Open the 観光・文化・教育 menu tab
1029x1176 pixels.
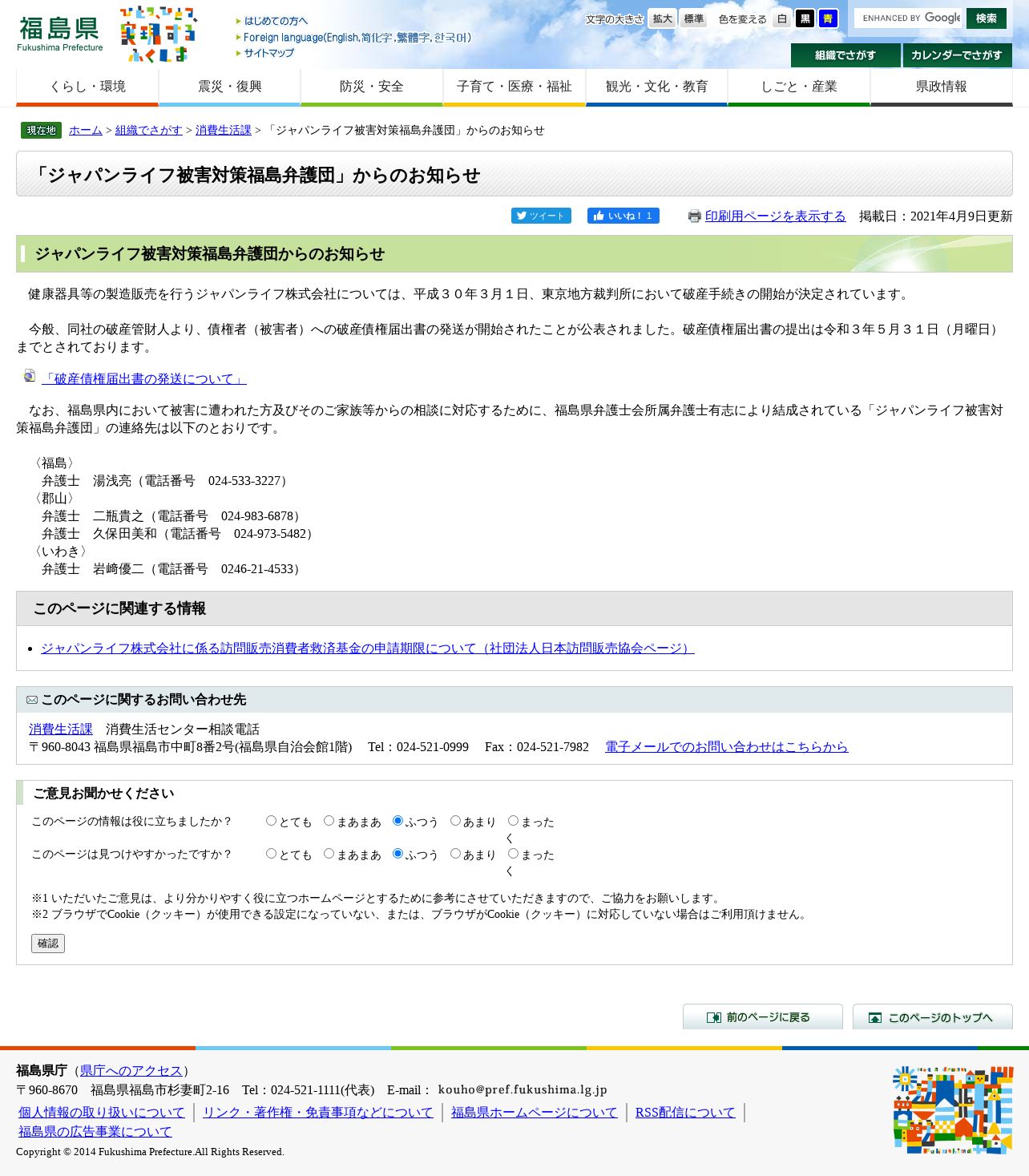(x=656, y=87)
